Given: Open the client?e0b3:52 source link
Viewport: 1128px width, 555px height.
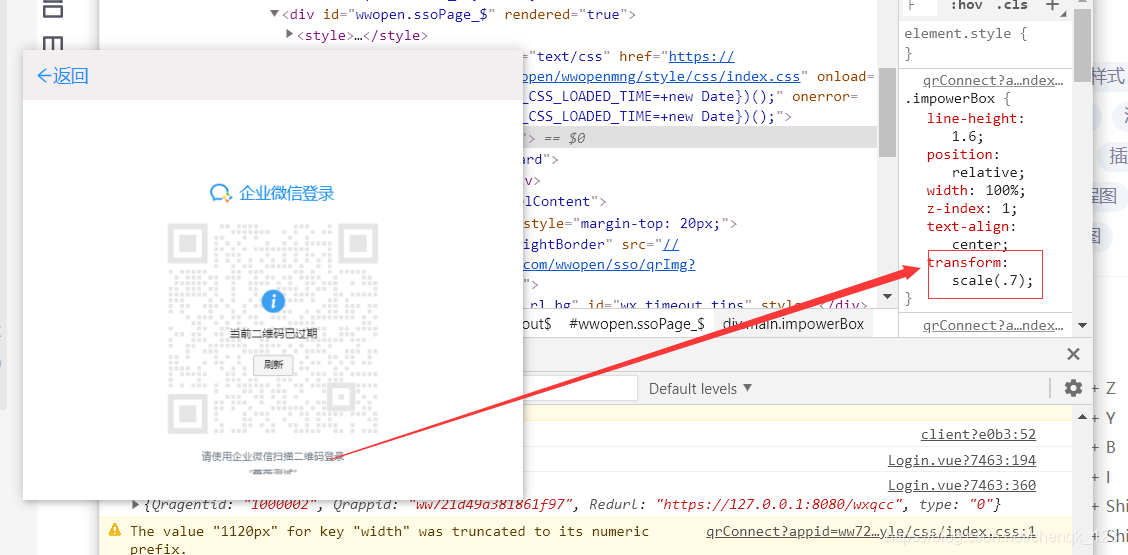Looking at the screenshot, I should (978, 434).
